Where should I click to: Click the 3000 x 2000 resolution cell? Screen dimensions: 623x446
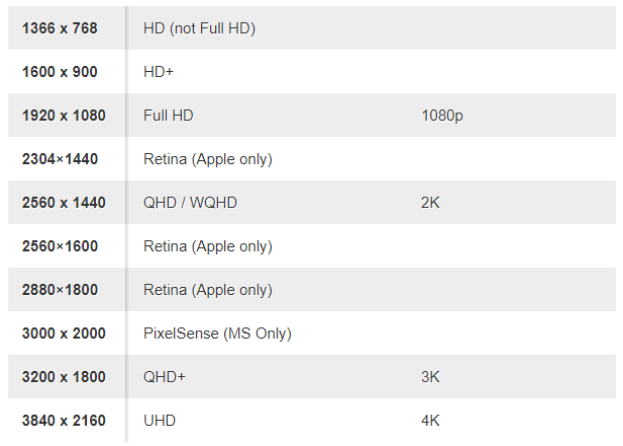pos(64,333)
